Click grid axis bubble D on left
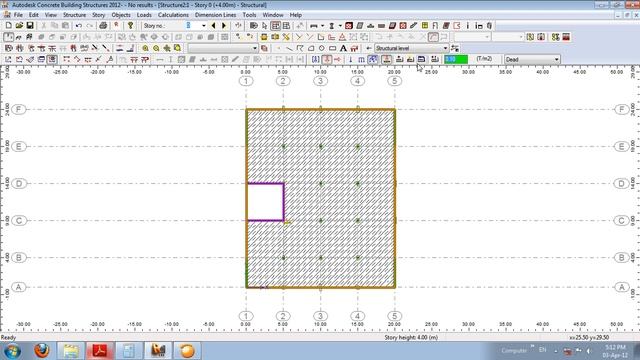 19,184
